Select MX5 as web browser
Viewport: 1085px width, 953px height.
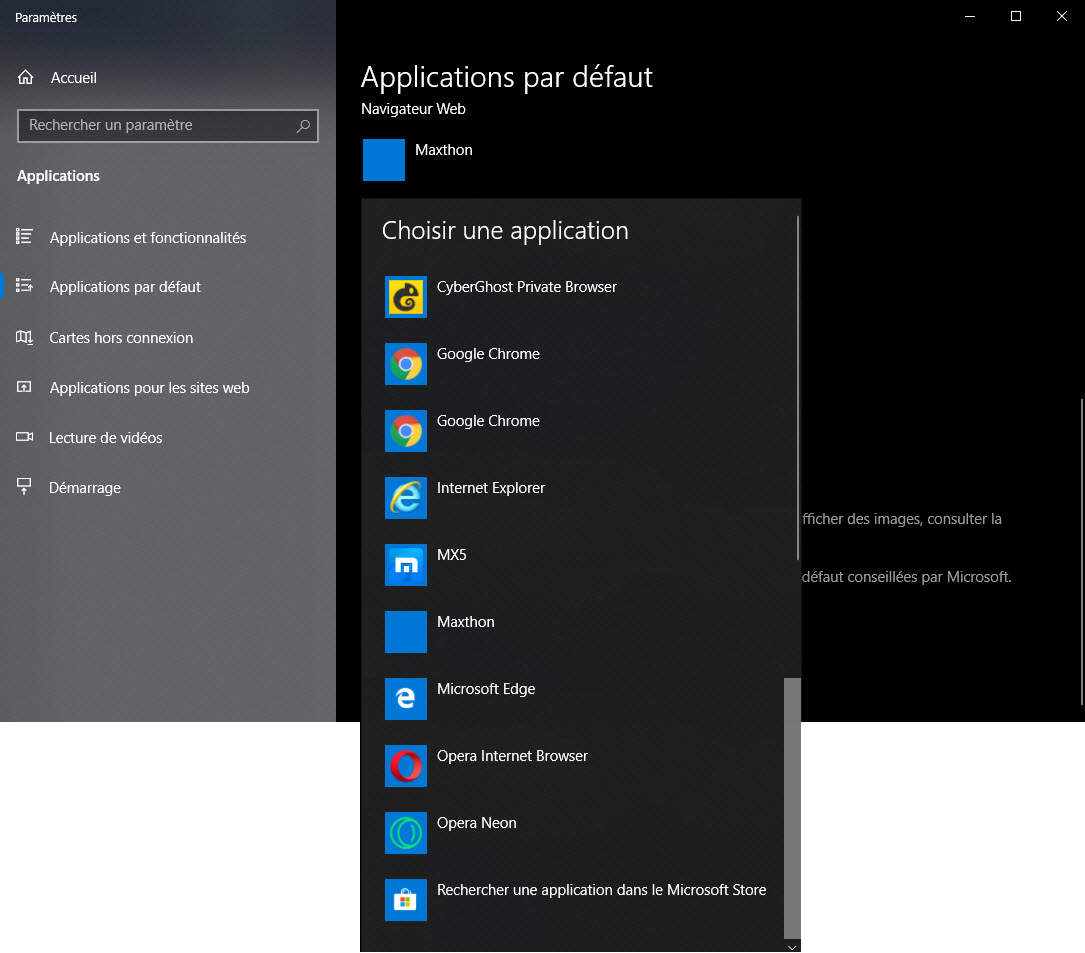coord(579,565)
